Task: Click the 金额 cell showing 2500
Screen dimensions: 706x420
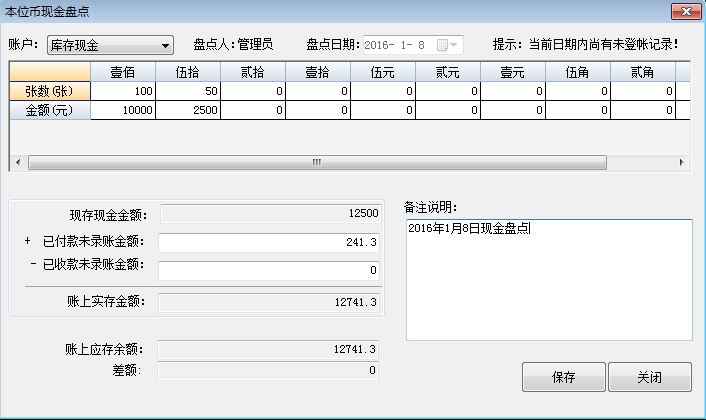Action: tap(188, 110)
